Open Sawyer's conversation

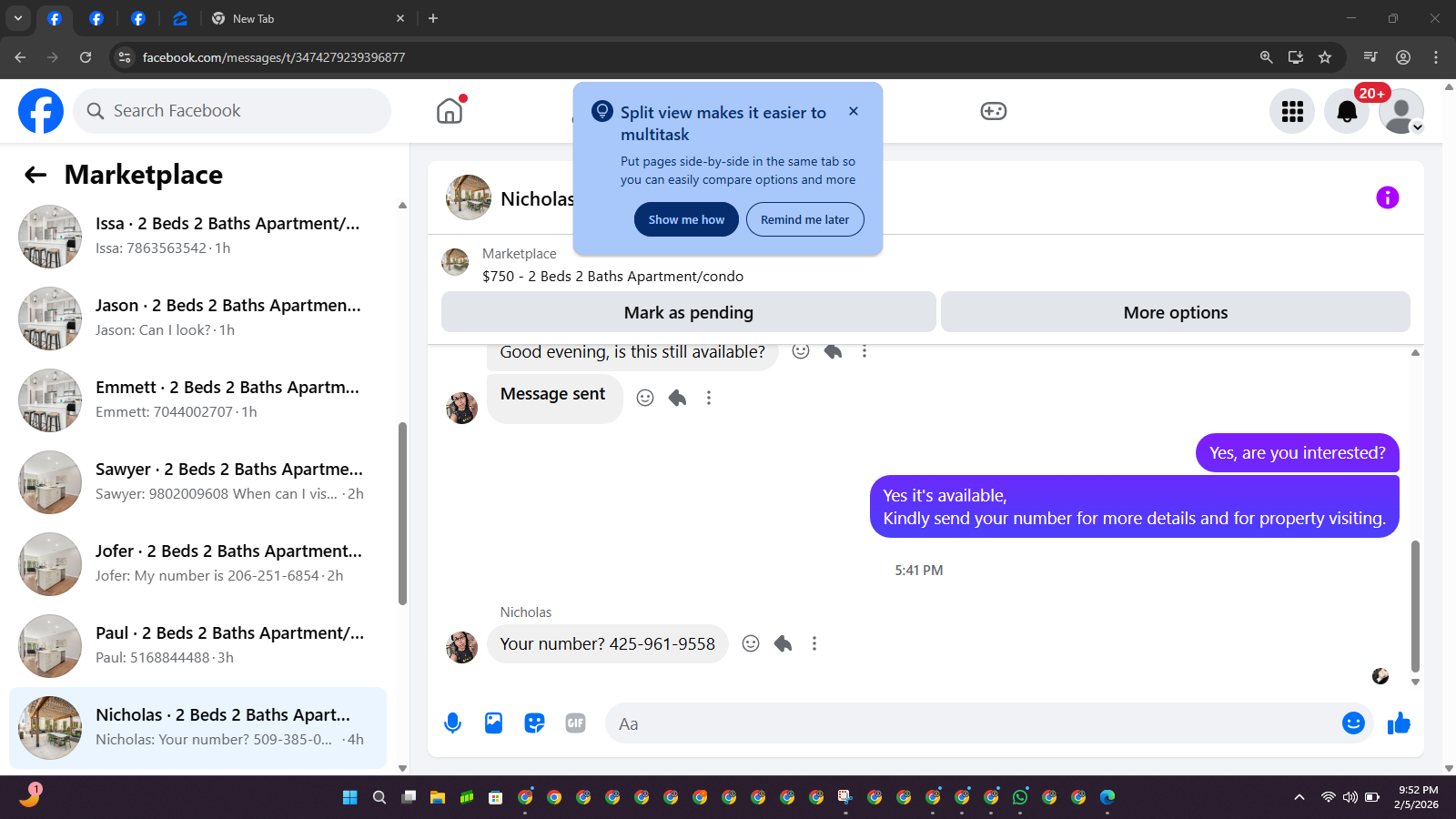[x=197, y=482]
